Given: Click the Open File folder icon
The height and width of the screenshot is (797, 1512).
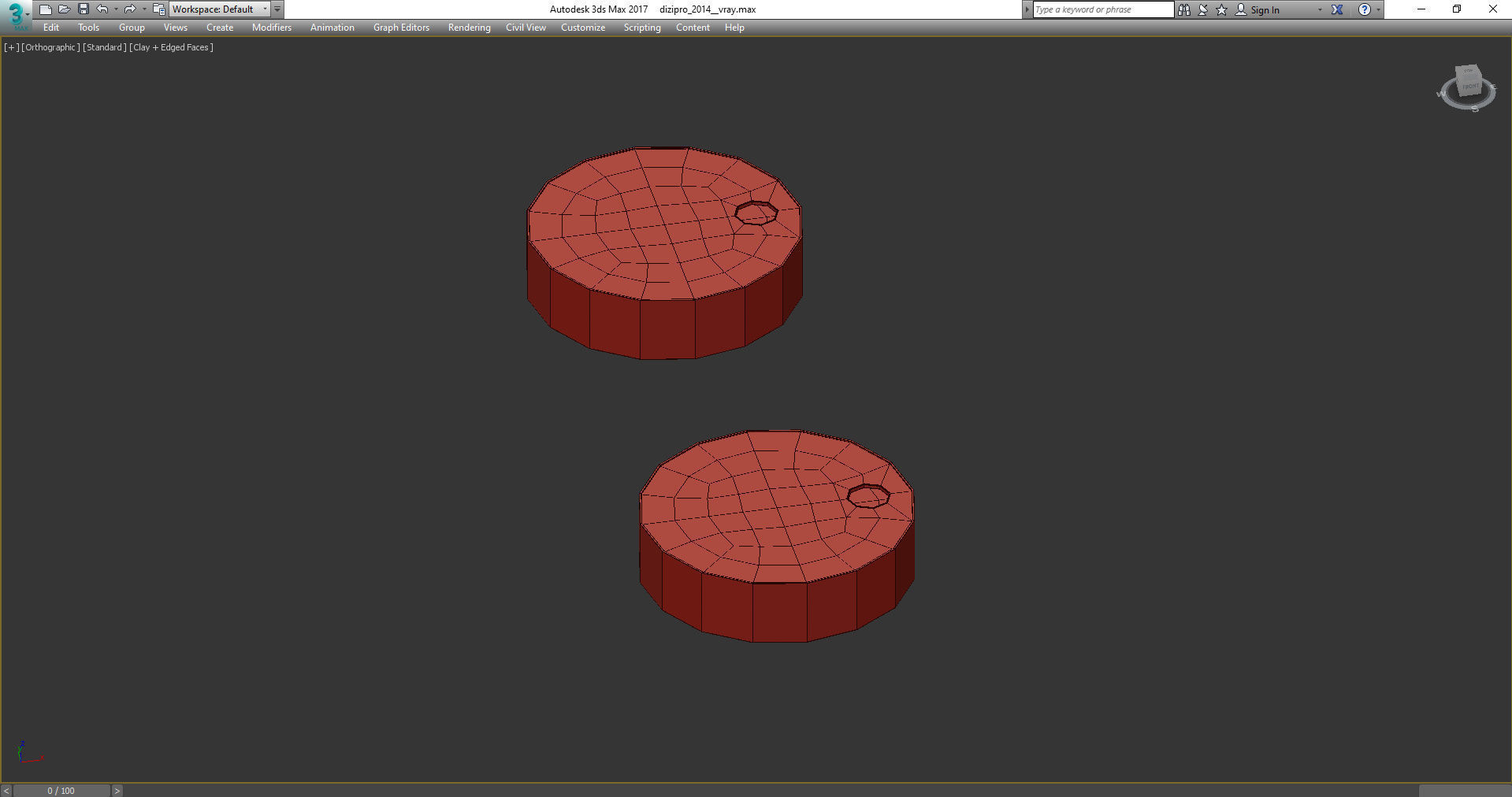Looking at the screenshot, I should coord(64,9).
